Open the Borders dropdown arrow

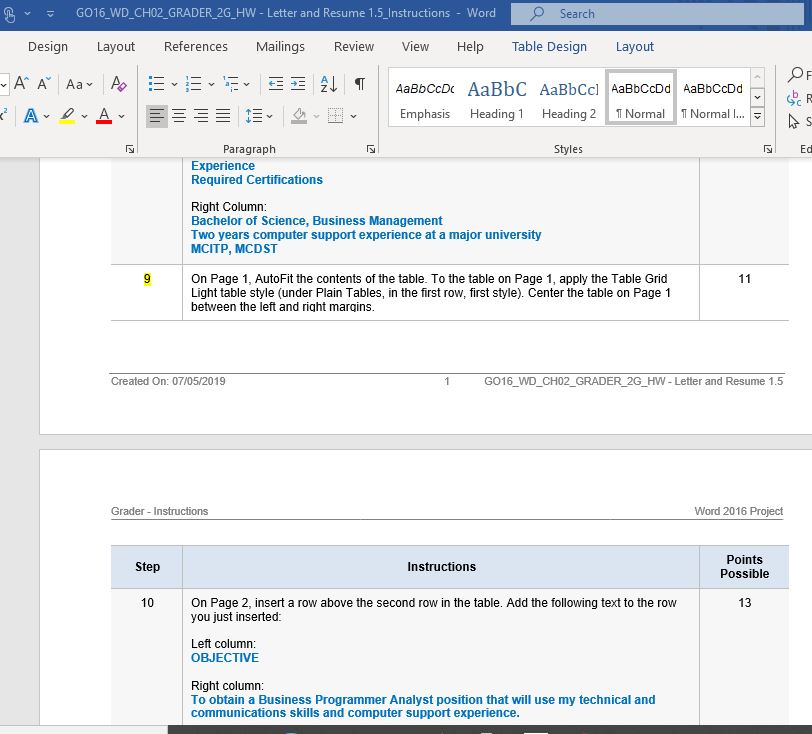coord(353,117)
